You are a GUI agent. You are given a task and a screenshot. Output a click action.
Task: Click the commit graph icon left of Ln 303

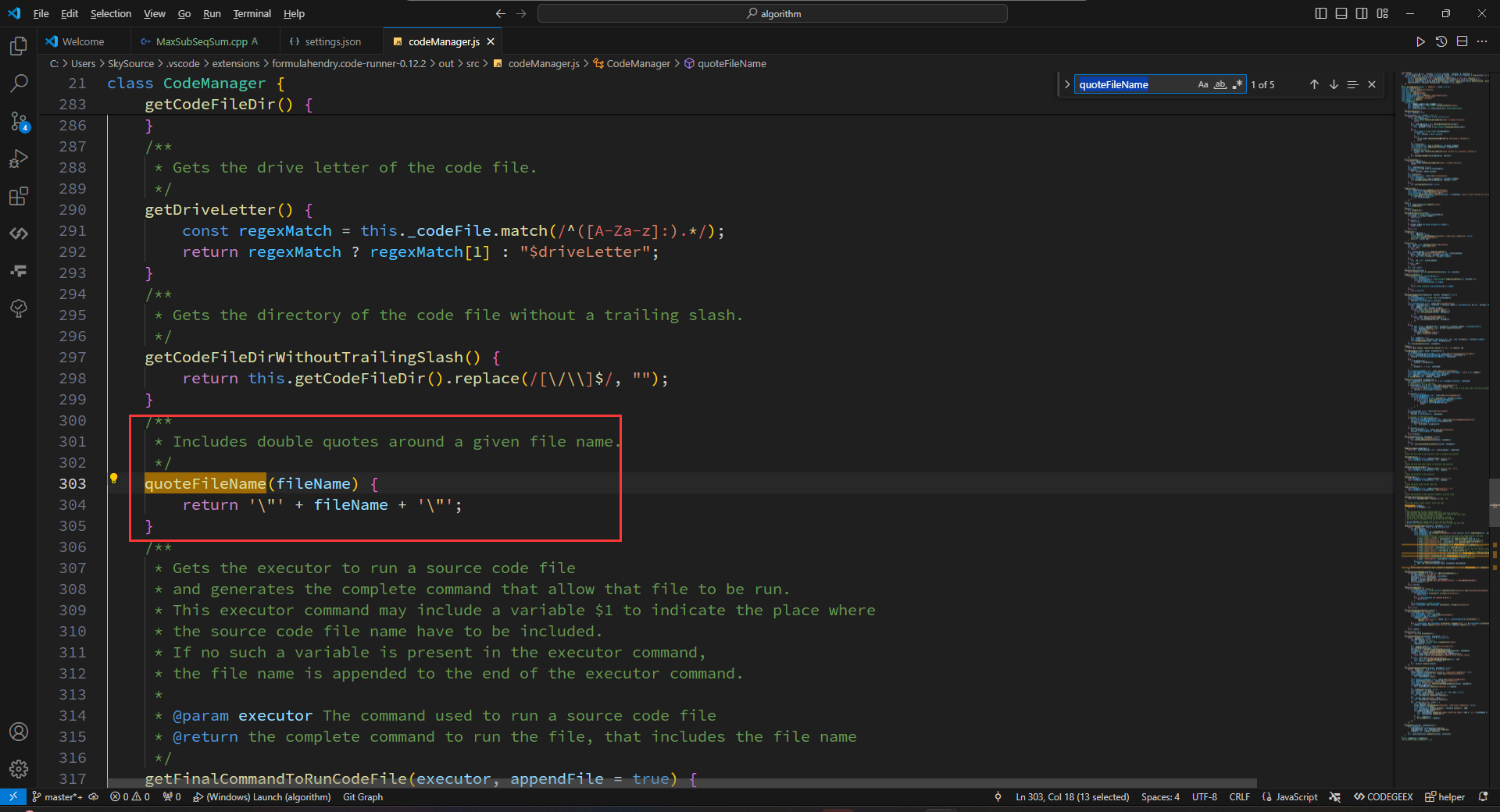pos(998,797)
